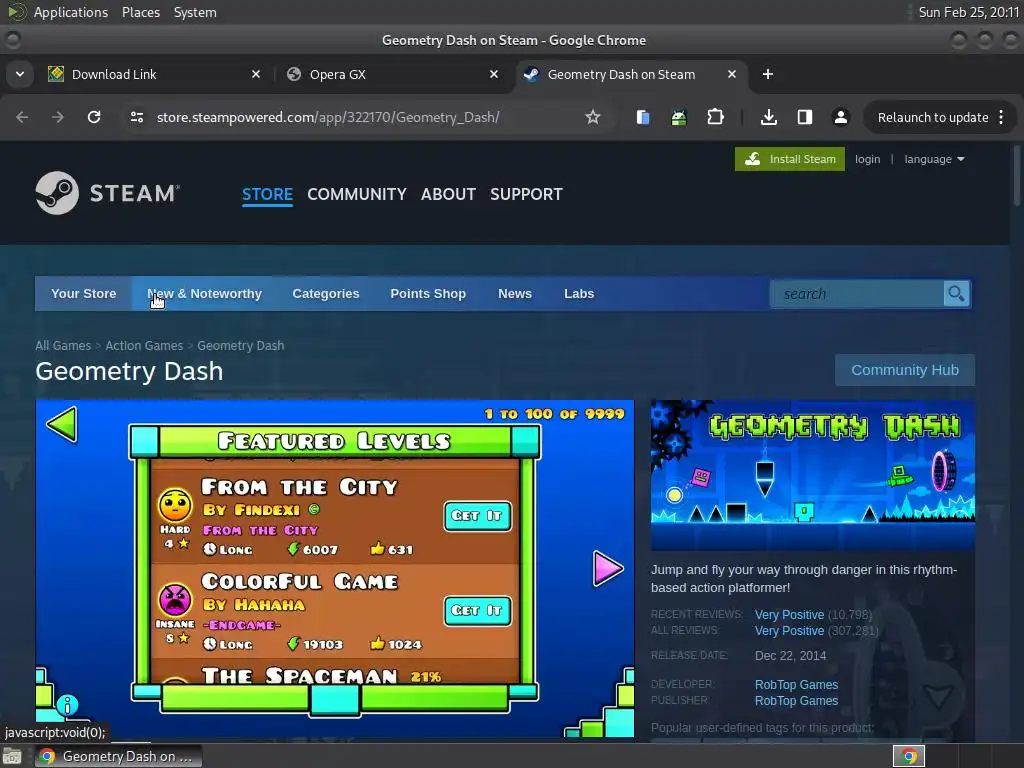The width and height of the screenshot is (1024, 768).
Task: Open the tab search dropdown chevron
Action: [x=20, y=74]
